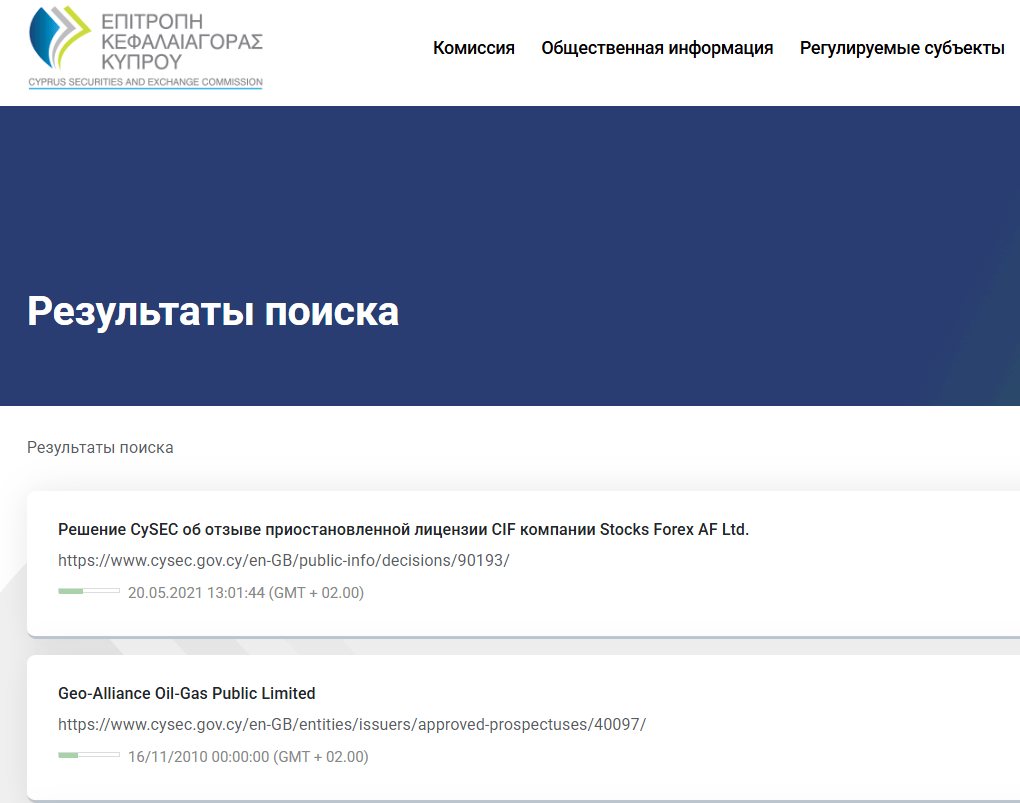Open the Geo-Alliance Oil-Gas Public Limited result

tap(186, 692)
